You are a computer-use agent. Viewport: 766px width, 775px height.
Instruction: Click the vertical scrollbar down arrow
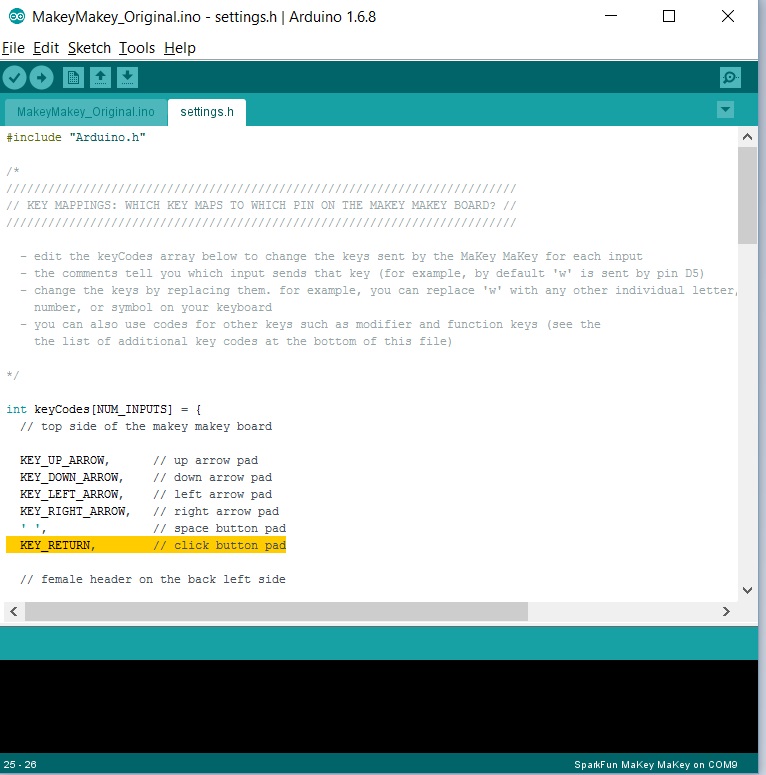tap(747, 590)
